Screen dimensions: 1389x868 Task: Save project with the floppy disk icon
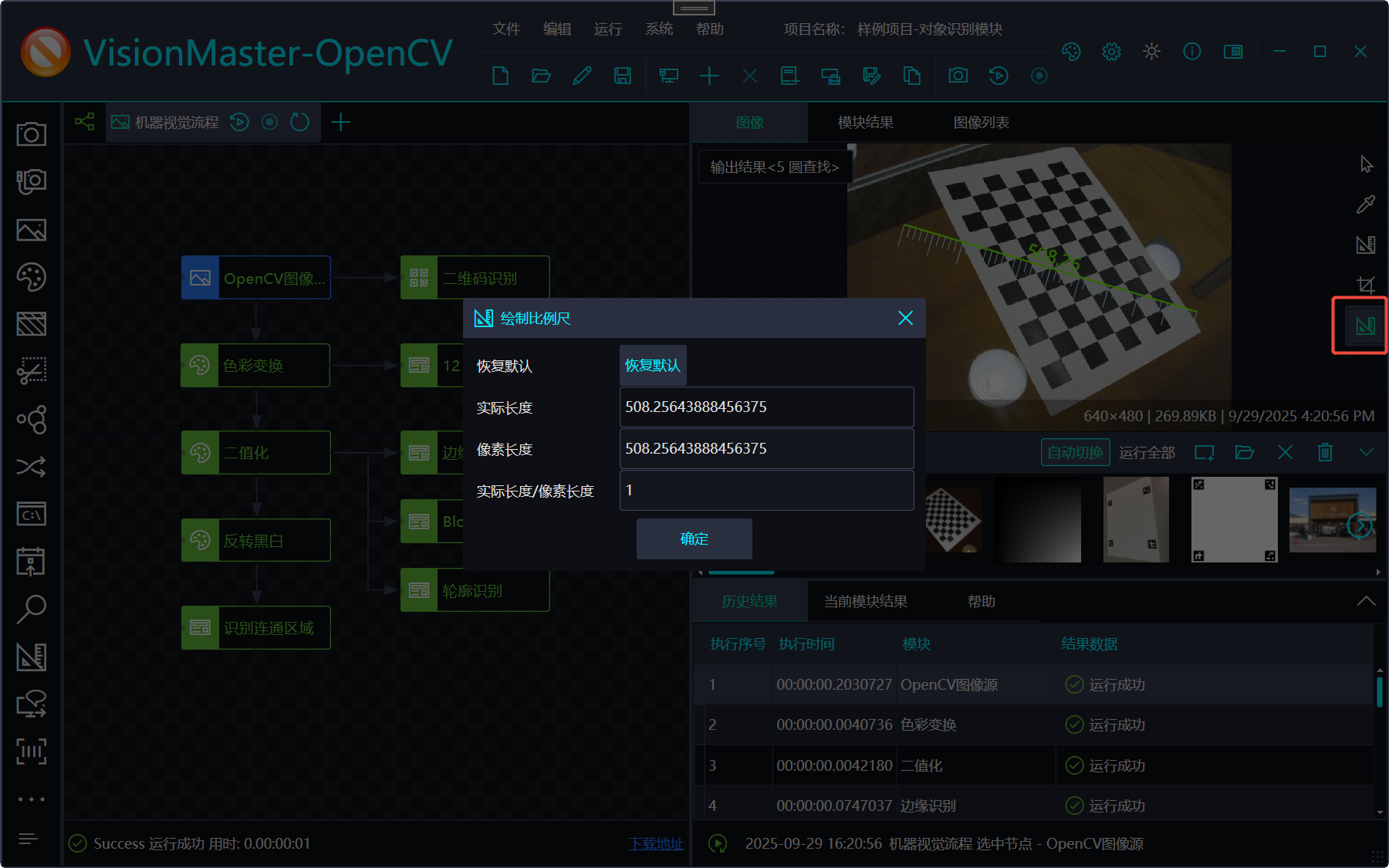pos(622,76)
